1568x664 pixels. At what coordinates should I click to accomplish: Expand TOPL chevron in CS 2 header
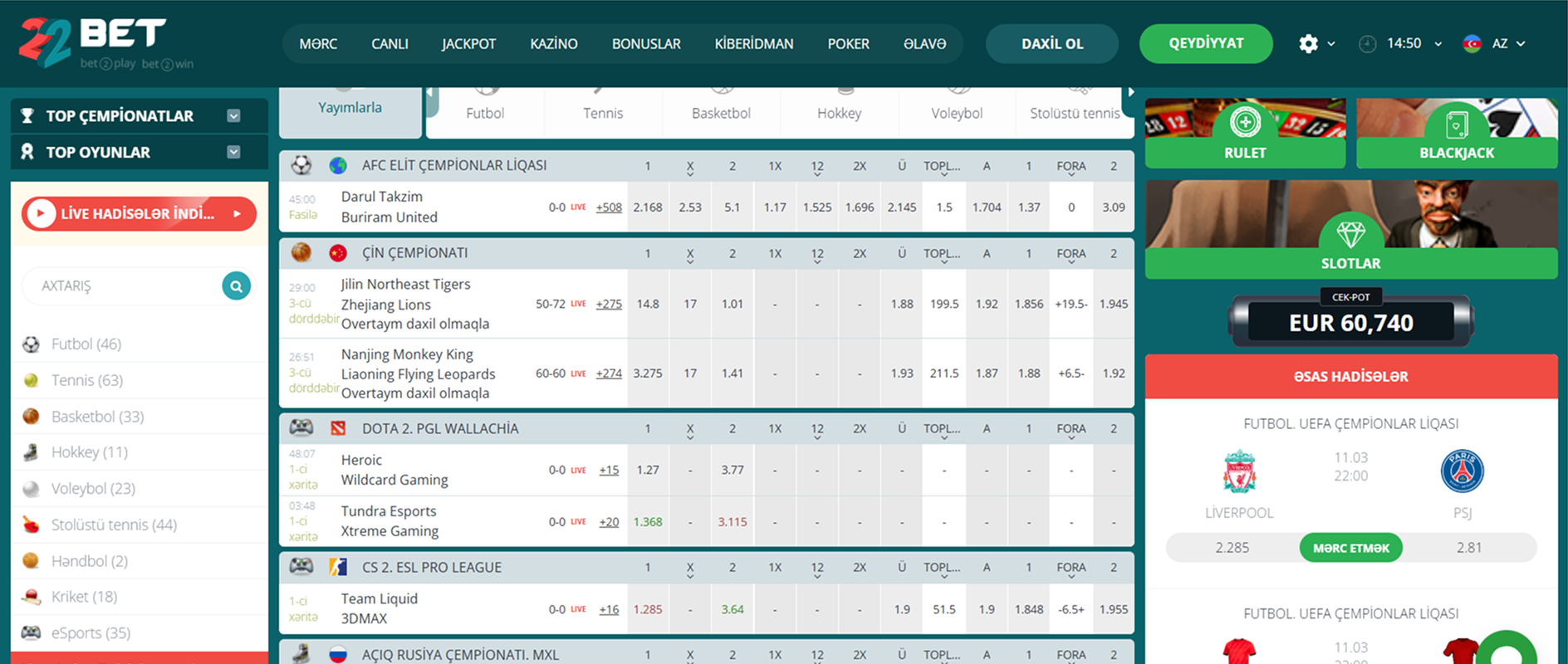point(944,578)
